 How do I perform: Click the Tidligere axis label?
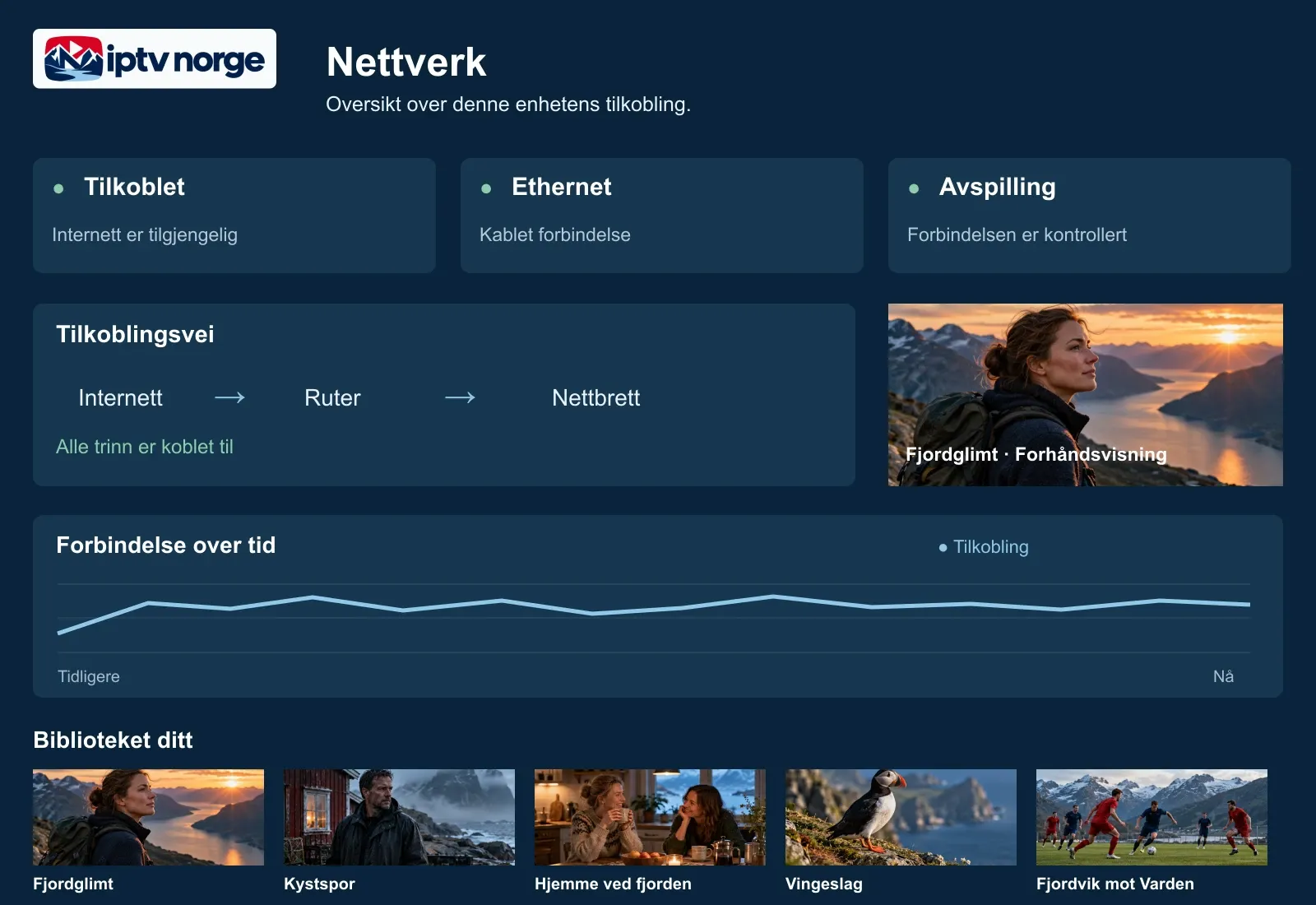[x=89, y=676]
